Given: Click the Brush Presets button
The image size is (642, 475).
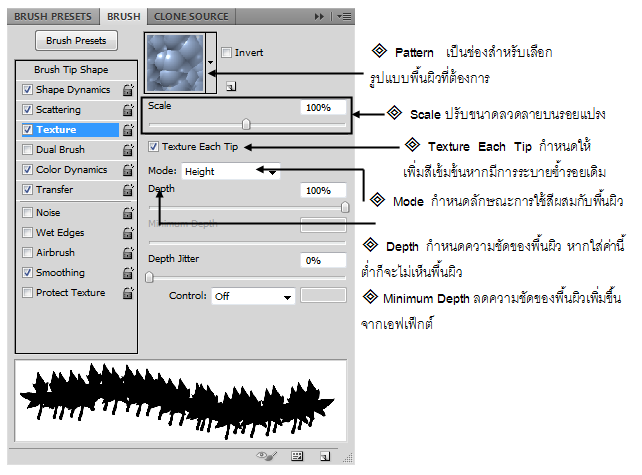Looking at the screenshot, I should [x=76, y=41].
